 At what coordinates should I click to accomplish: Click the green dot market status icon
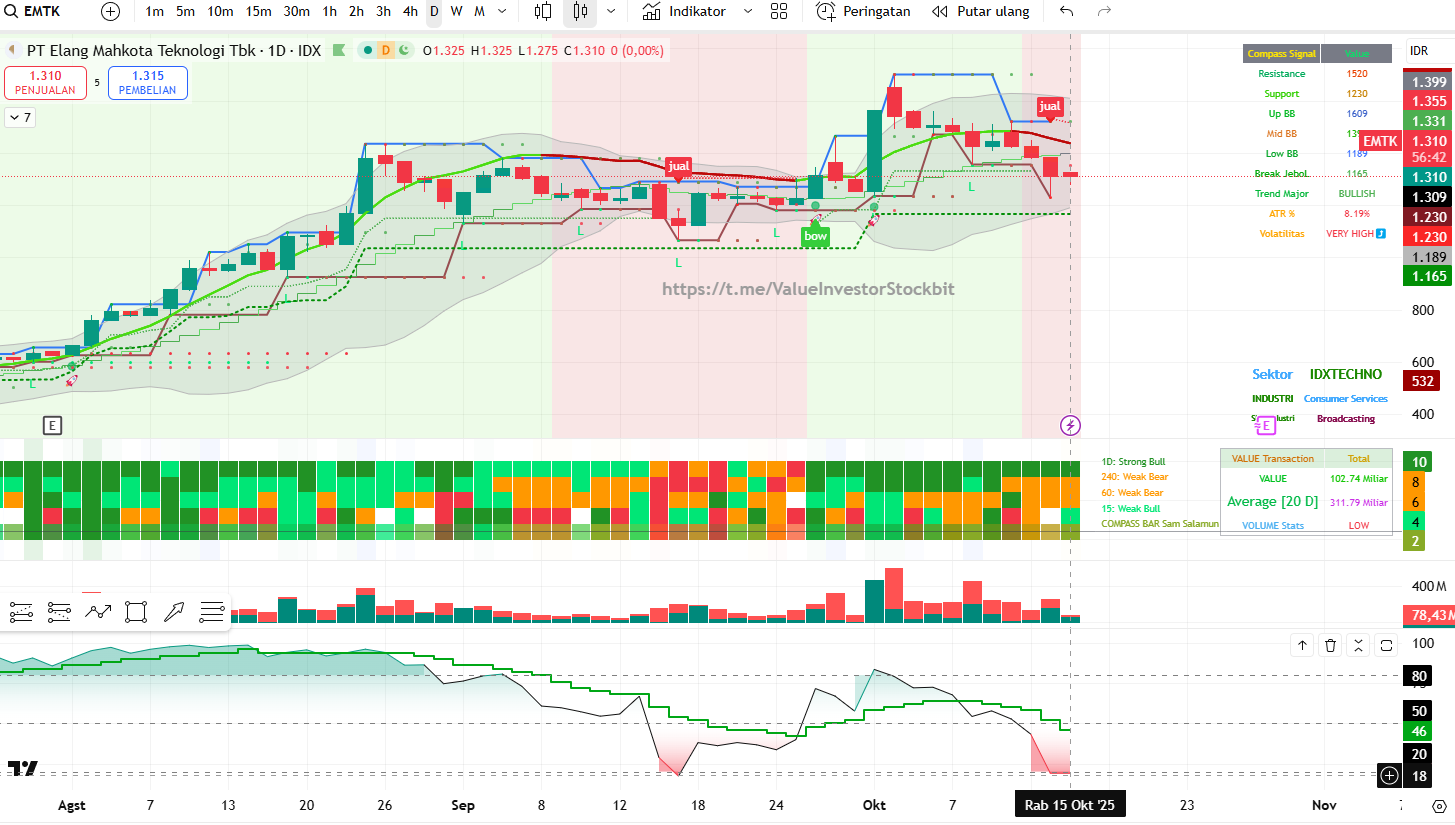pyautogui.click(x=369, y=50)
